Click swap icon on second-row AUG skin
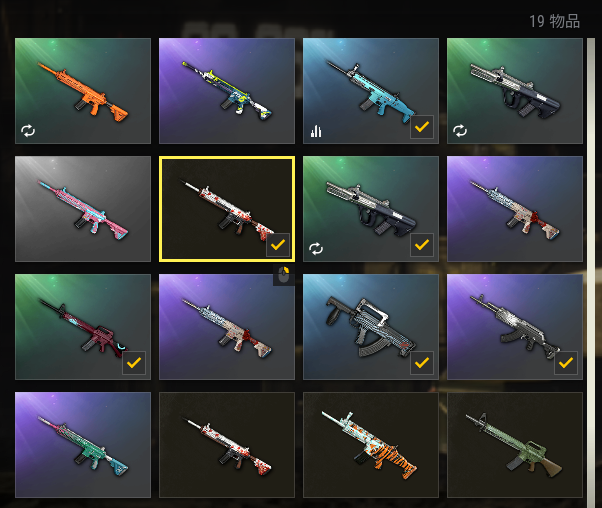The width and height of the screenshot is (602, 508). 316,249
